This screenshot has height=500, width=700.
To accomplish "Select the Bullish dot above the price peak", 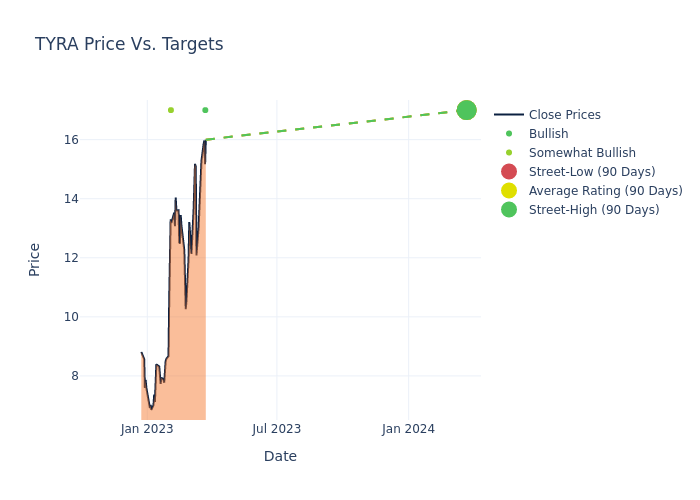I will (205, 110).
